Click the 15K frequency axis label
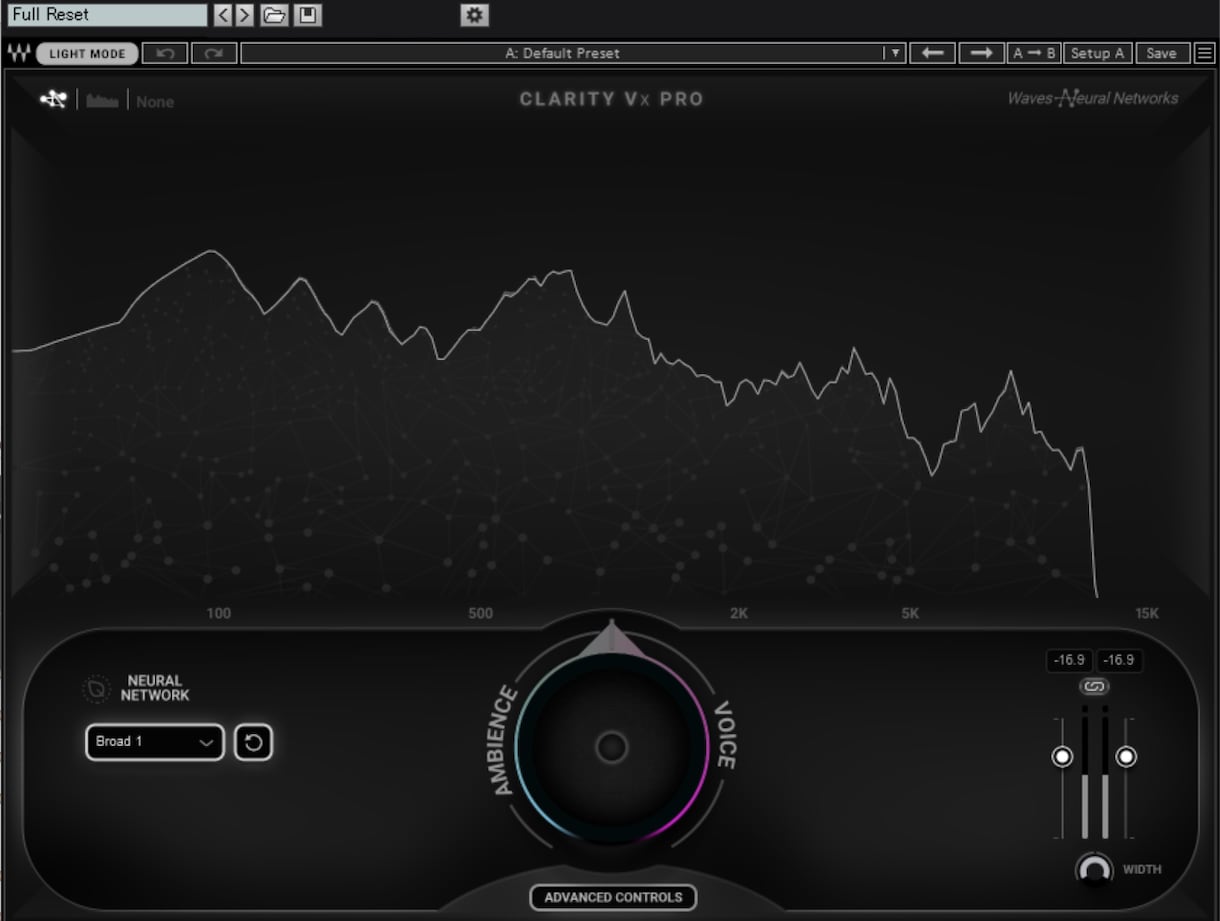Viewport: 1220px width, 921px height. click(1147, 613)
